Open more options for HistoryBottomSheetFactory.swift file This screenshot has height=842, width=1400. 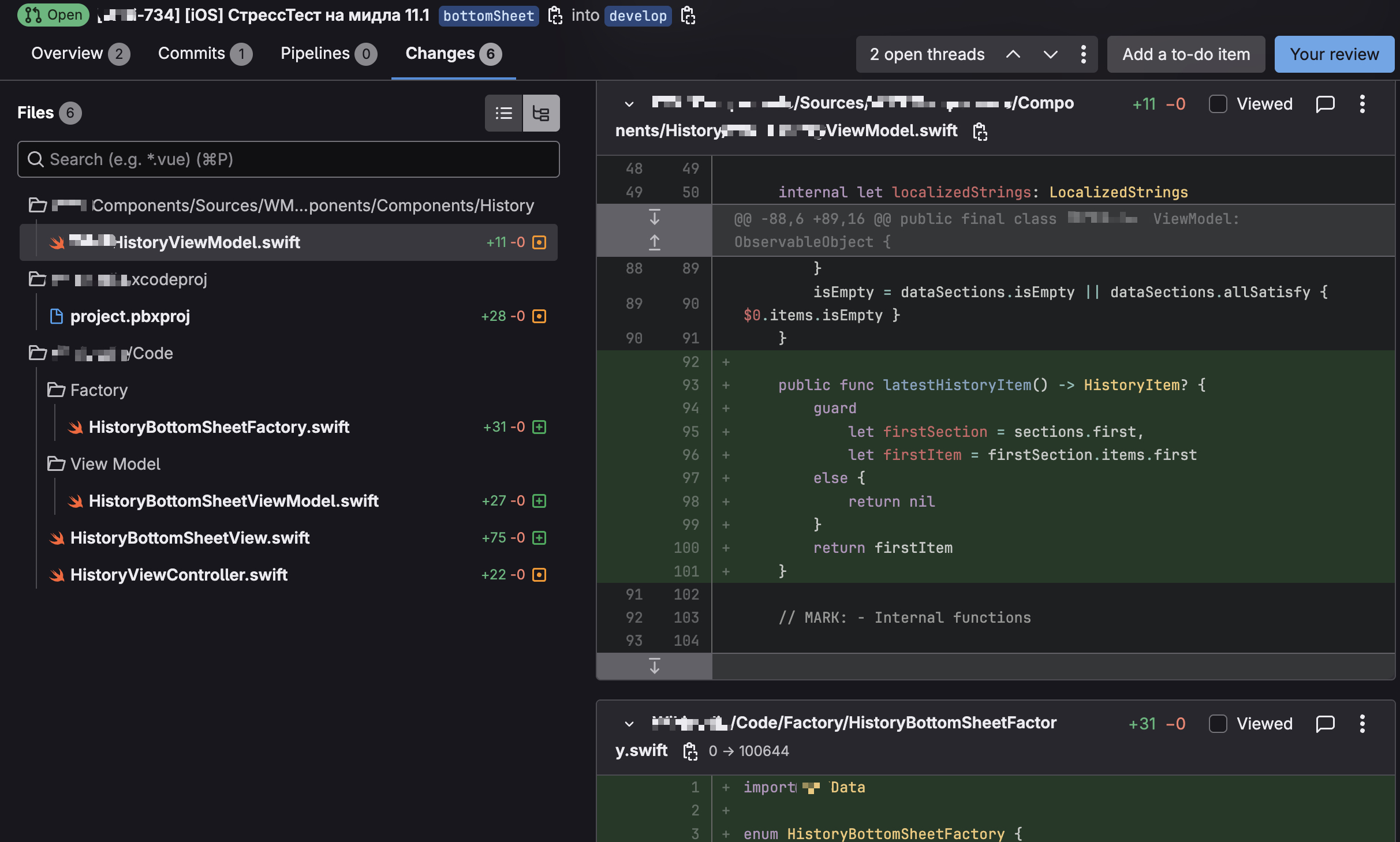[x=1362, y=724]
